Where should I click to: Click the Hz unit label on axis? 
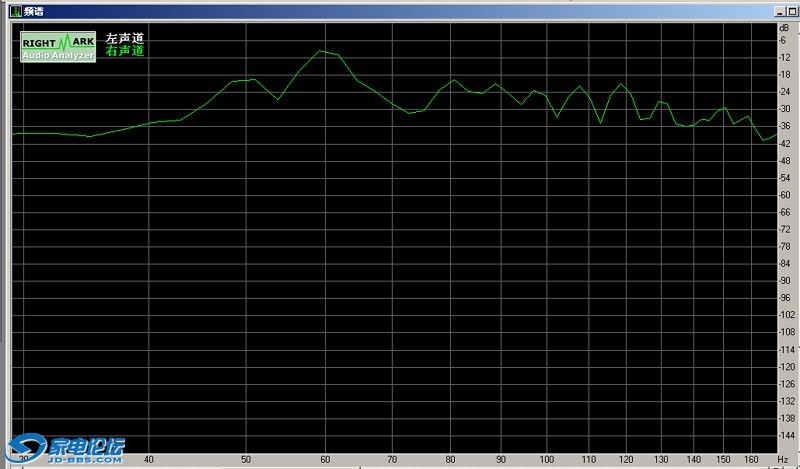783,460
